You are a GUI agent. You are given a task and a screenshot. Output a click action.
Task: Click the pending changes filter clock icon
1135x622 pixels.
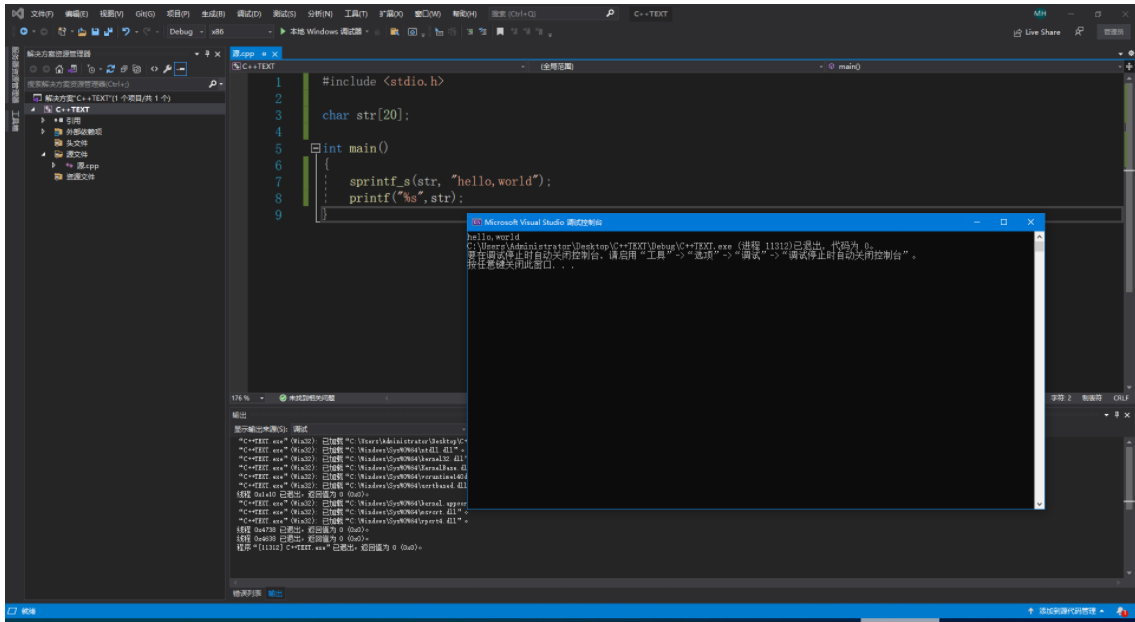point(91,70)
